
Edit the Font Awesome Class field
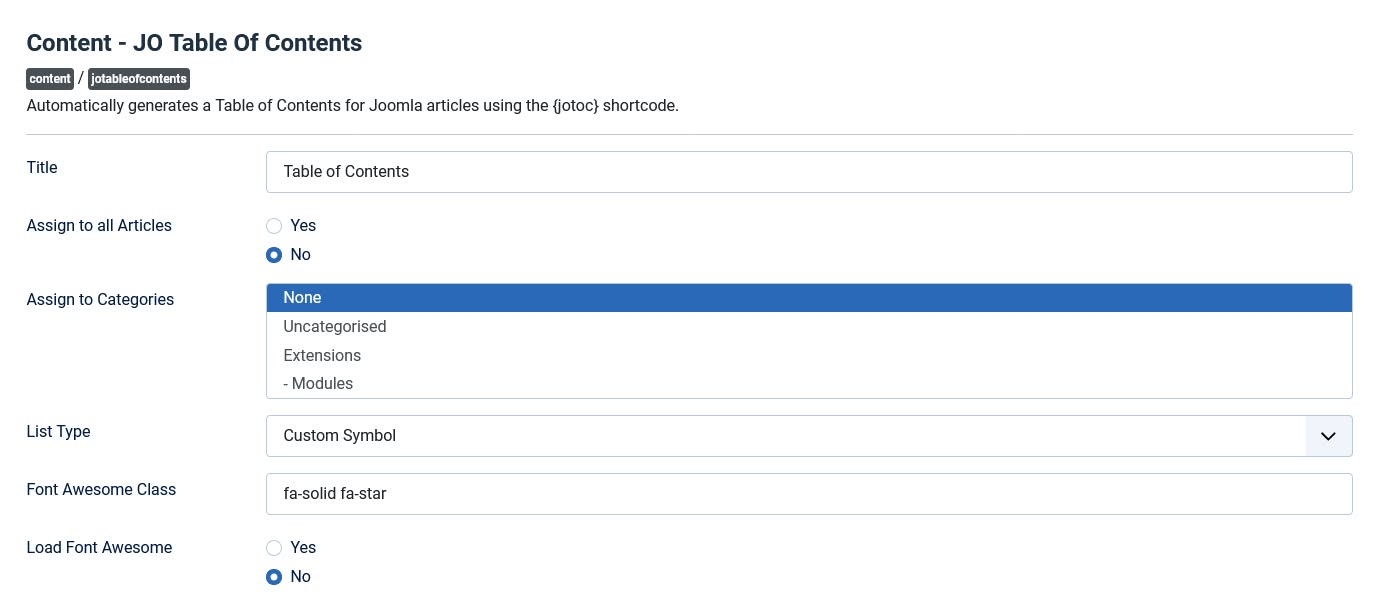click(x=700, y=493)
